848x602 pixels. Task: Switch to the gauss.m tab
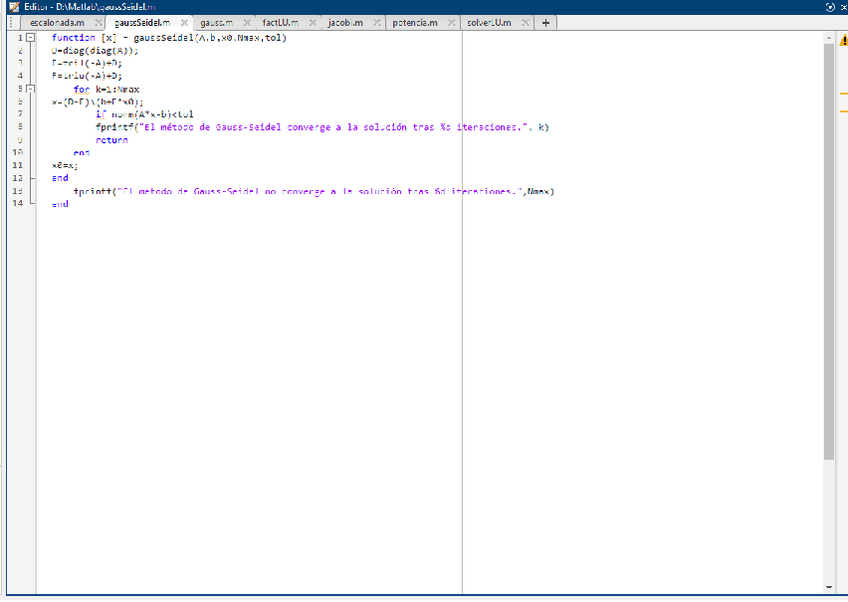click(216, 22)
